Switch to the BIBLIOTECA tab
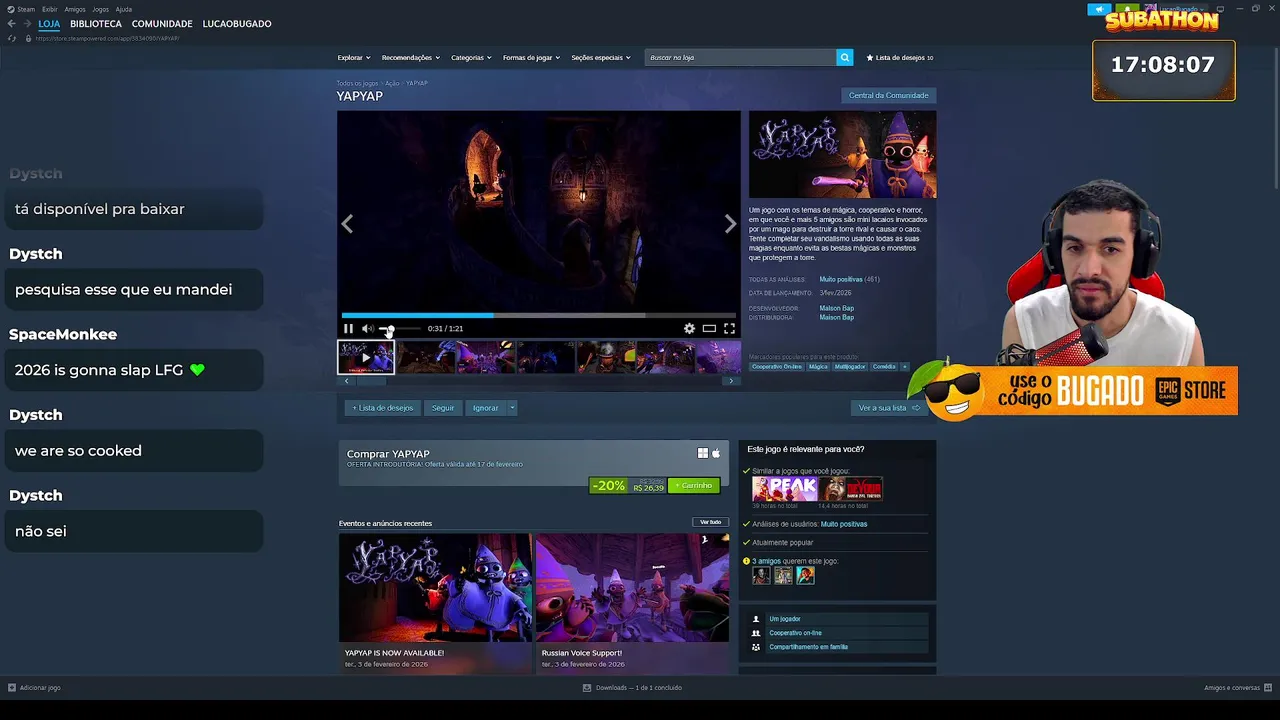Viewport: 1280px width, 720px height. coord(96,23)
